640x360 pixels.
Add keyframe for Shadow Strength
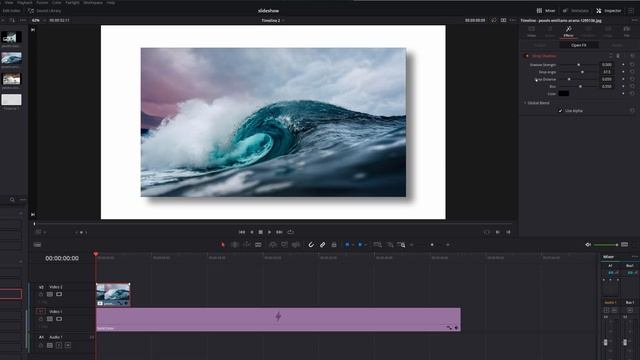(623, 65)
